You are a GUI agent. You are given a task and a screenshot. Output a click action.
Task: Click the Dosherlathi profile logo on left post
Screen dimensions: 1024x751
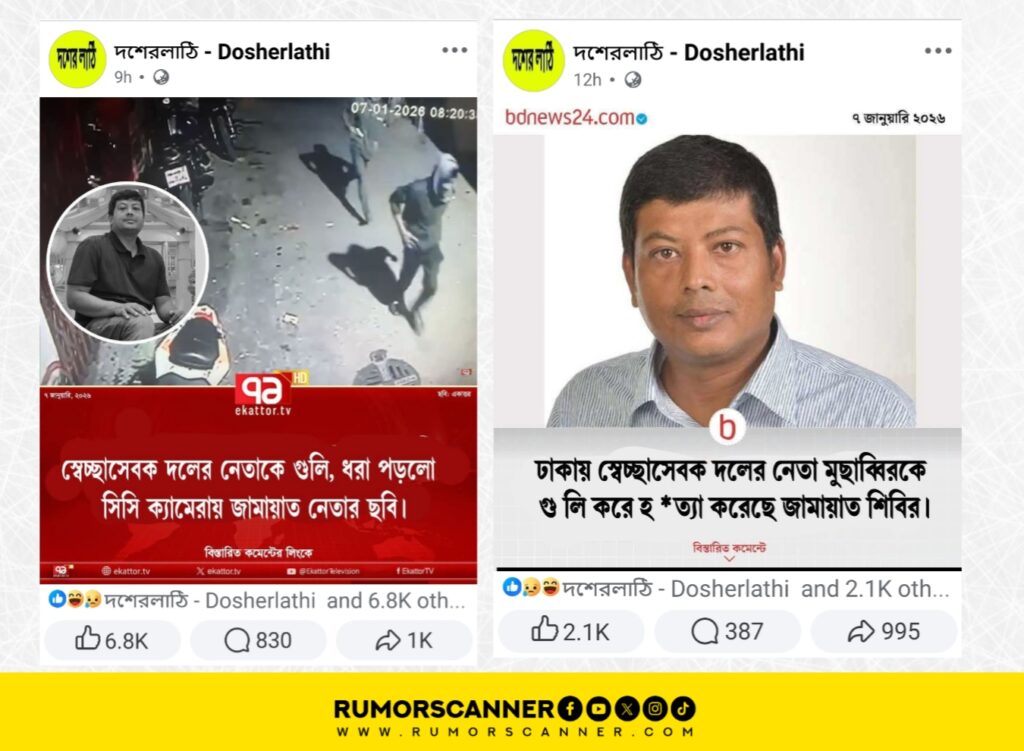tap(77, 59)
